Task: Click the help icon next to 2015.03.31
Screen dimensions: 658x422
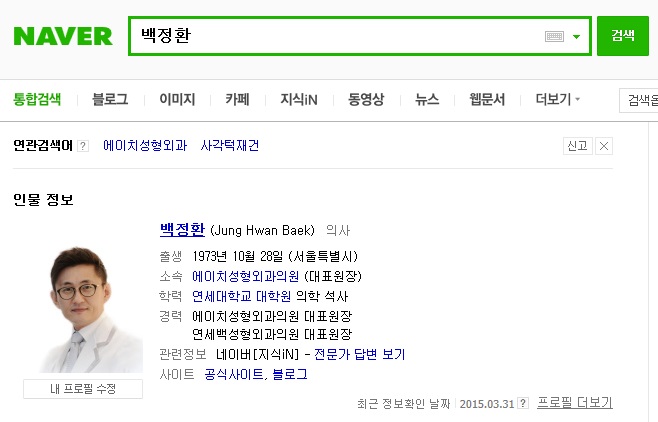Action: click(525, 404)
